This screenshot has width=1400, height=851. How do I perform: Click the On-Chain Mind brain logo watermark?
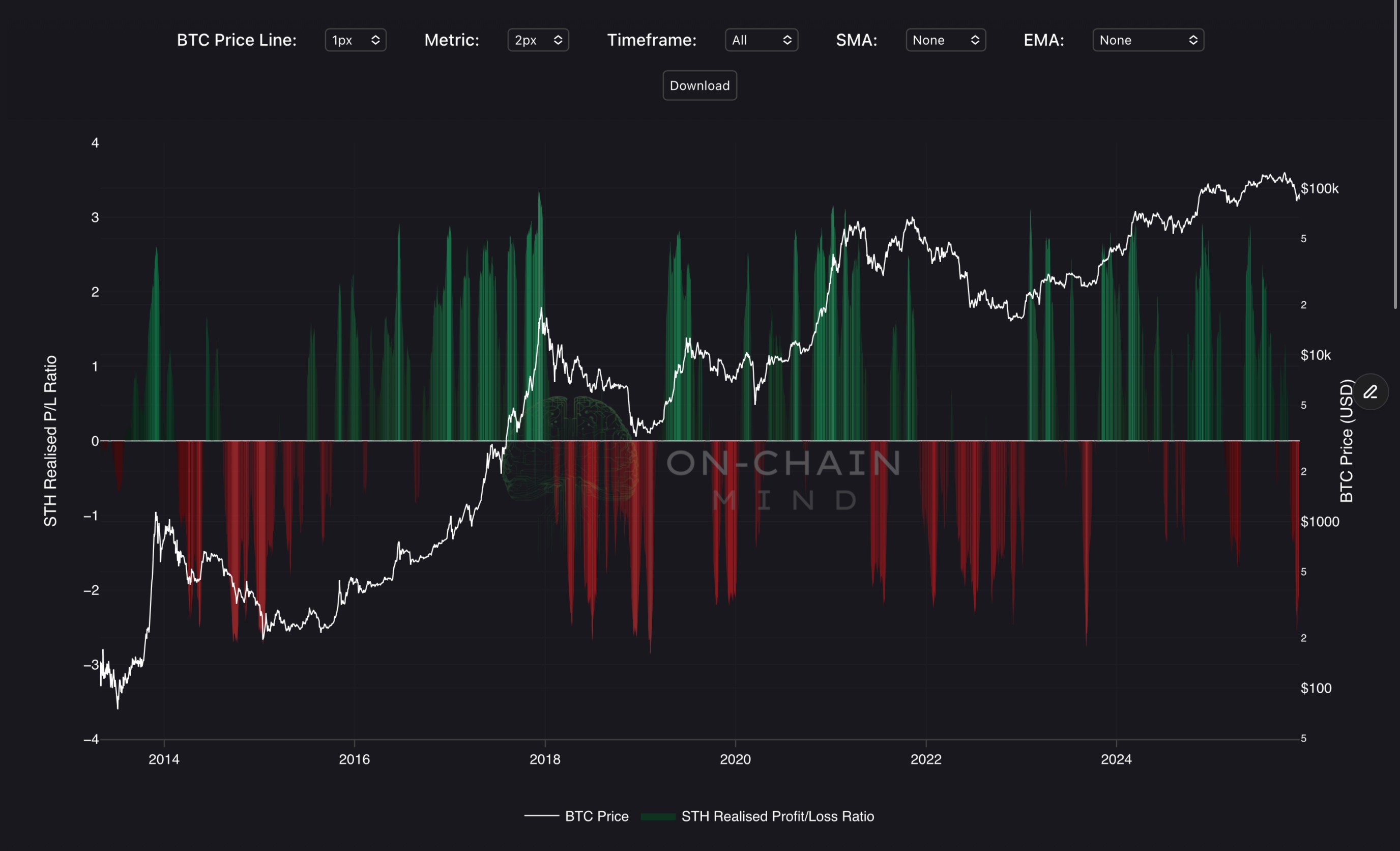pos(570,448)
